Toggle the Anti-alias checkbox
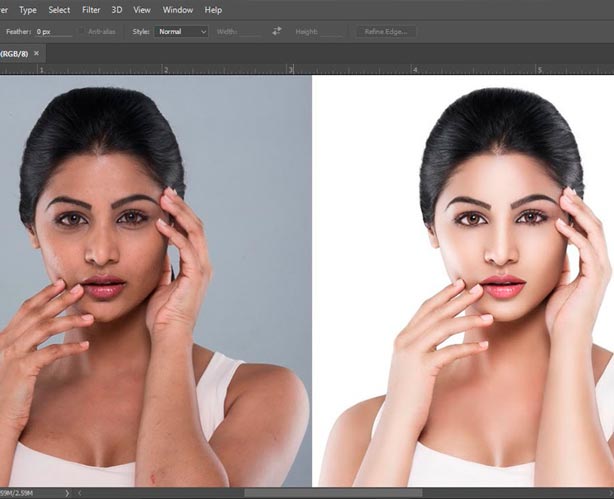The width and height of the screenshot is (614, 499). (x=82, y=32)
